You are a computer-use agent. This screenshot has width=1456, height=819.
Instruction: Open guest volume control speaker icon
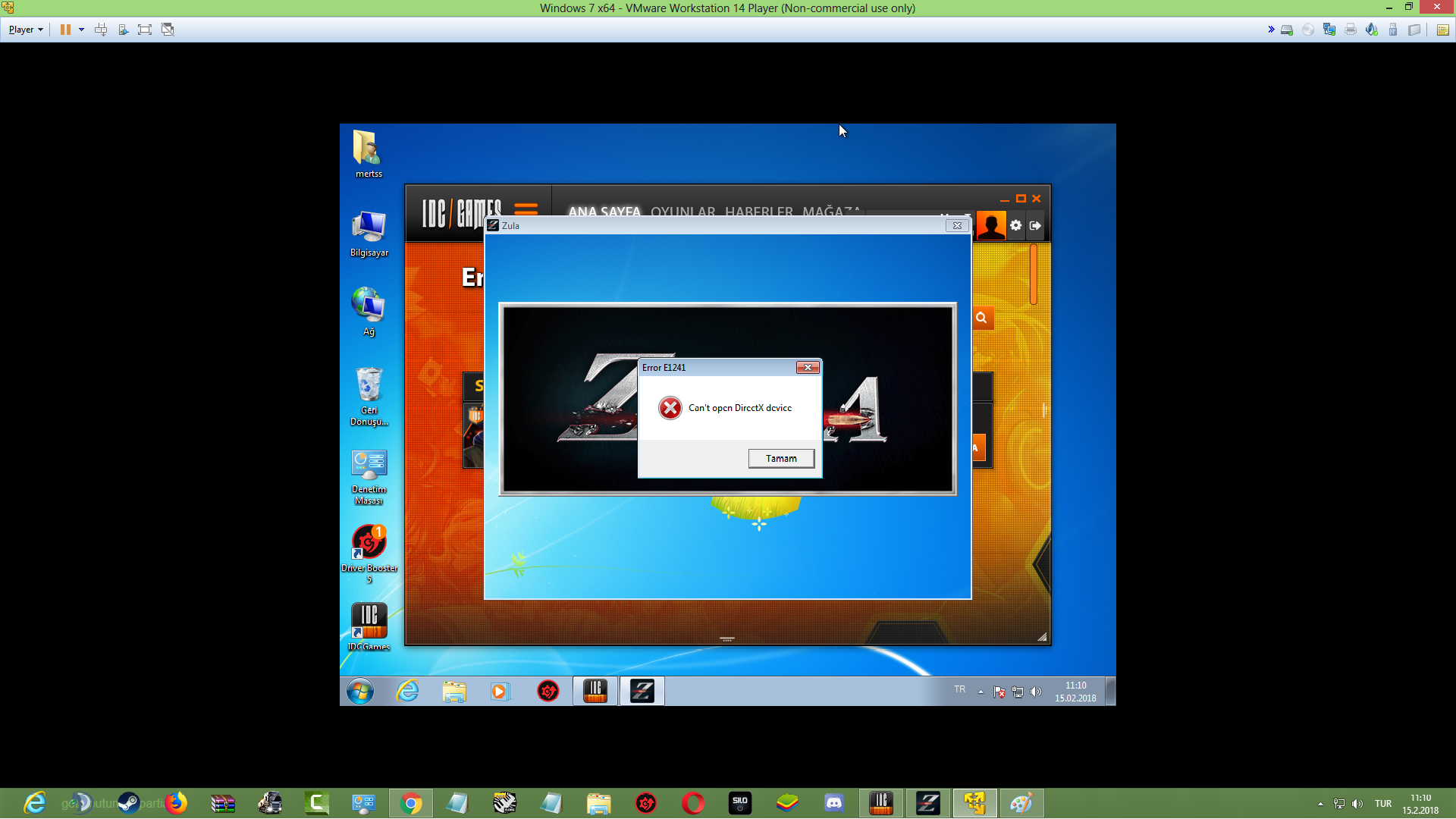pyautogui.click(x=1036, y=692)
